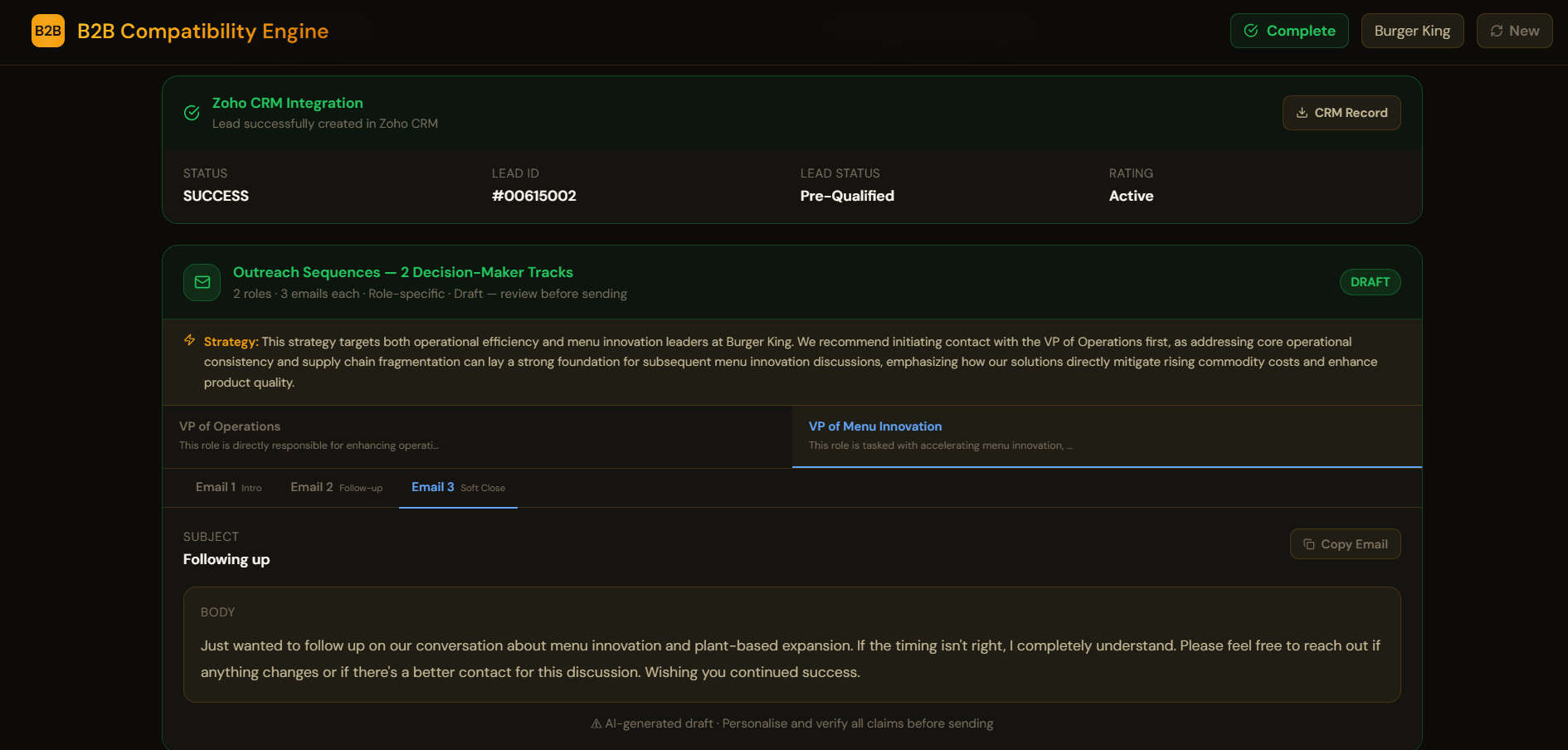
Task: Click the lead ID #00615002
Action: pyautogui.click(x=533, y=196)
